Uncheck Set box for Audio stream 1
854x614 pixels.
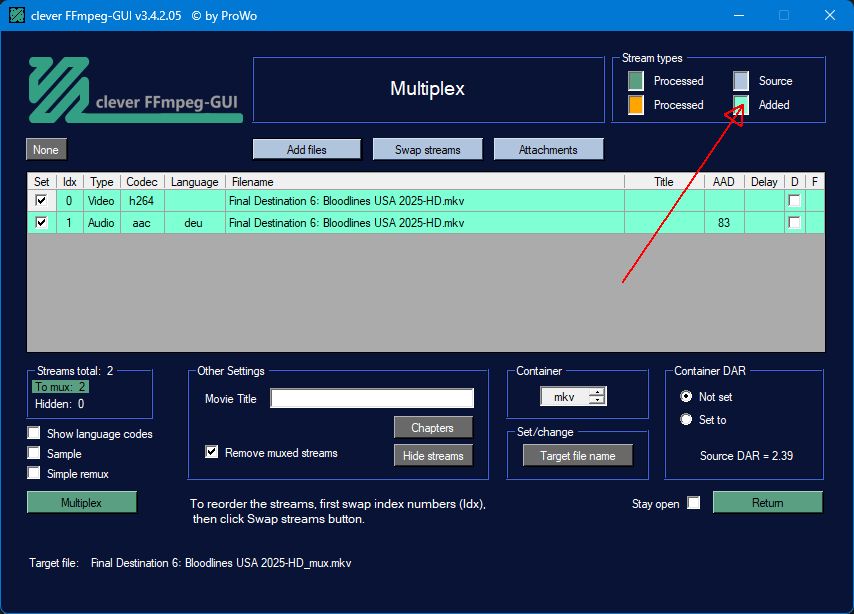[41, 222]
